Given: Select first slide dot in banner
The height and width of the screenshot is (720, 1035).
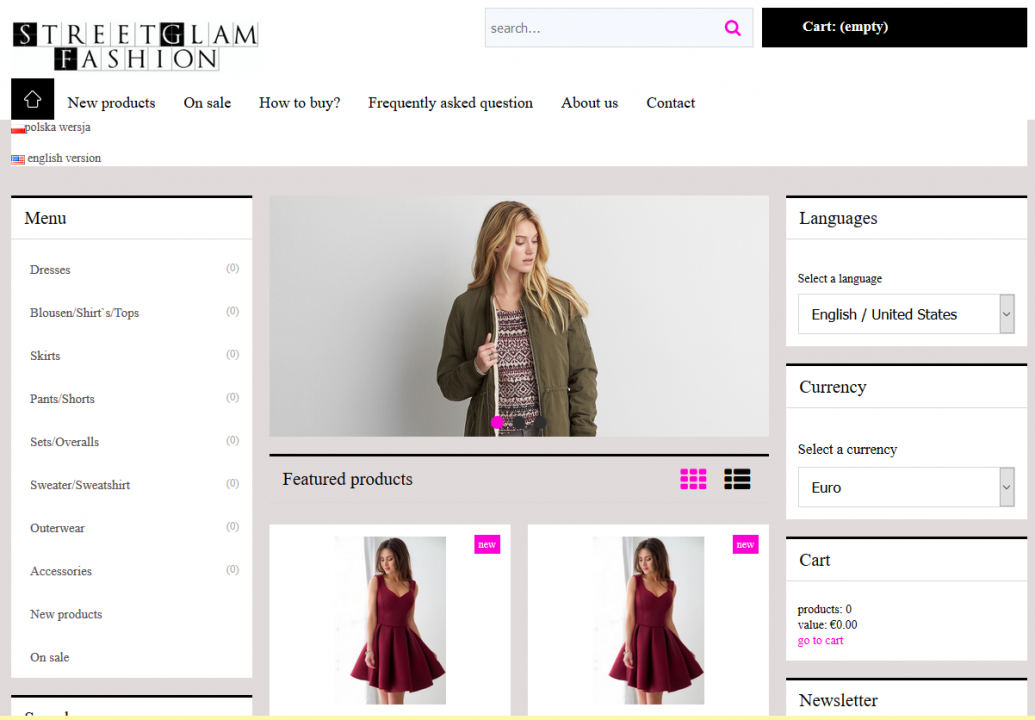Looking at the screenshot, I should tap(497, 422).
